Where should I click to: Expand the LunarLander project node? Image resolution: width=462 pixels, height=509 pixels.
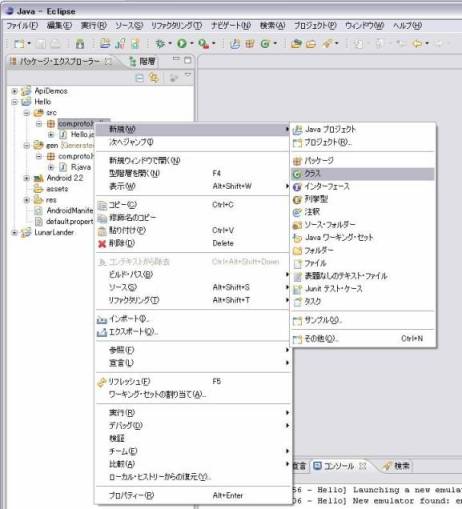pyautogui.click(x=14, y=232)
